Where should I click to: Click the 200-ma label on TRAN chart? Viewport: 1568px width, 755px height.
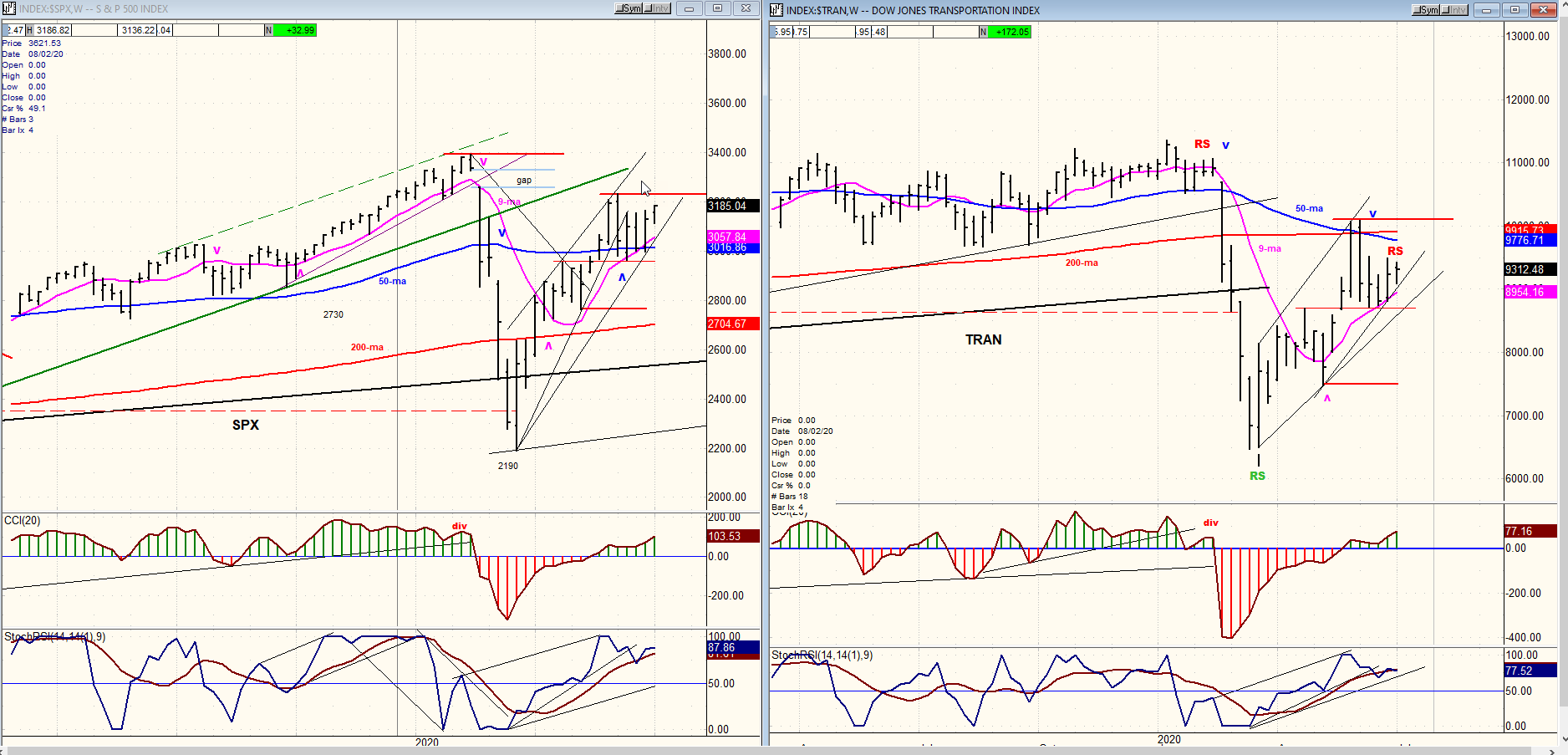(1082, 263)
